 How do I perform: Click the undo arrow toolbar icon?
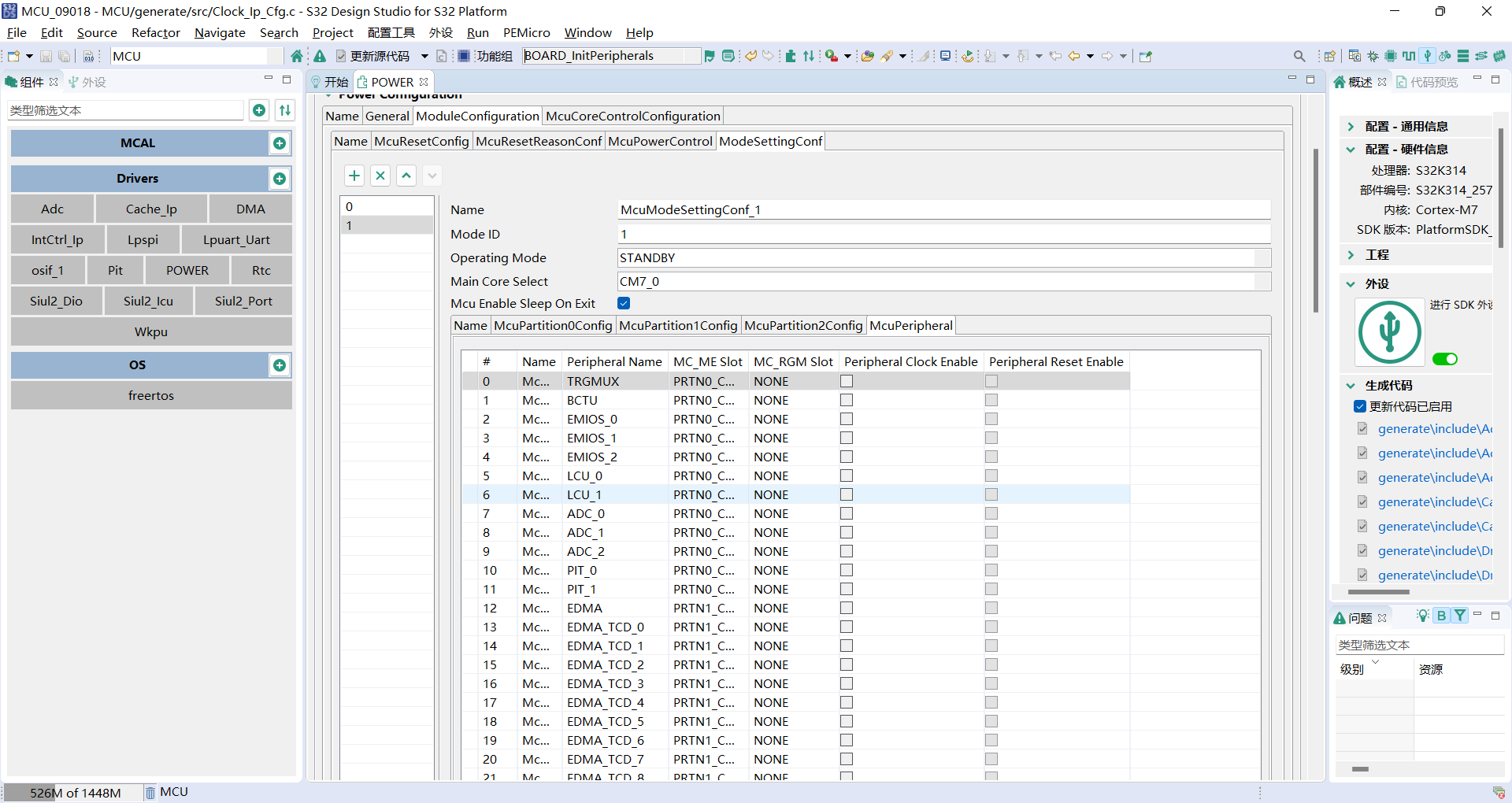coord(750,56)
